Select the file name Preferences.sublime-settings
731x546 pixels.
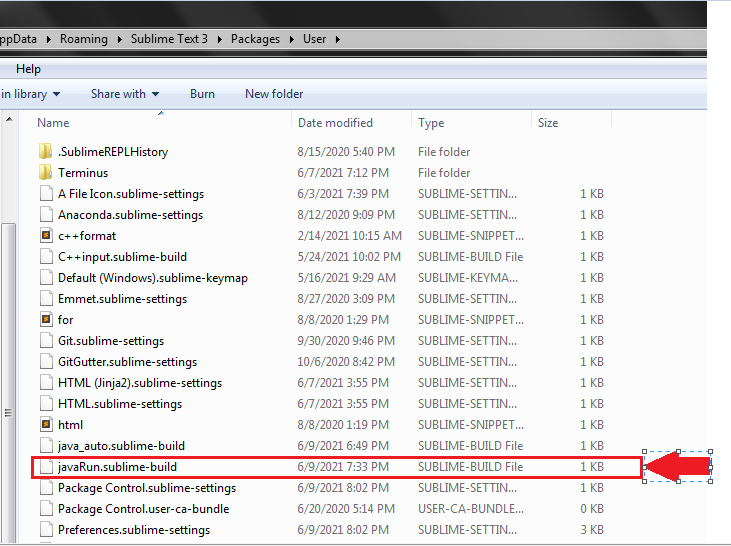[x=134, y=530]
